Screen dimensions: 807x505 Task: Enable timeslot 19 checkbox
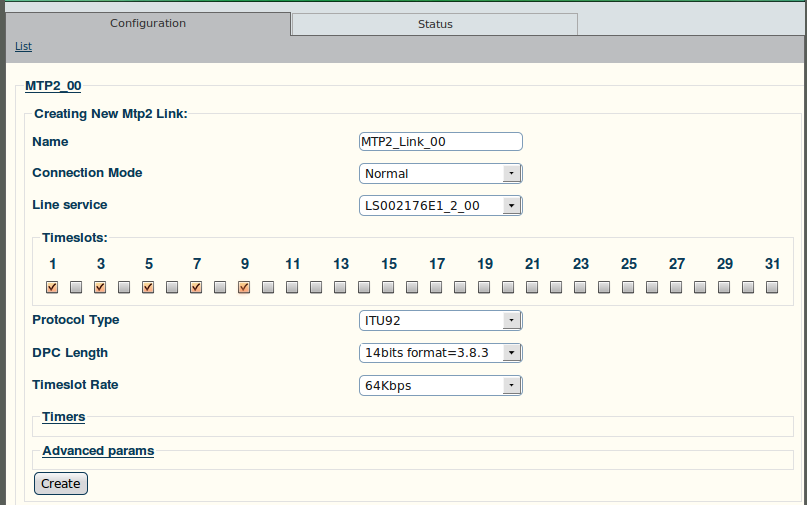pyautogui.click(x=484, y=287)
